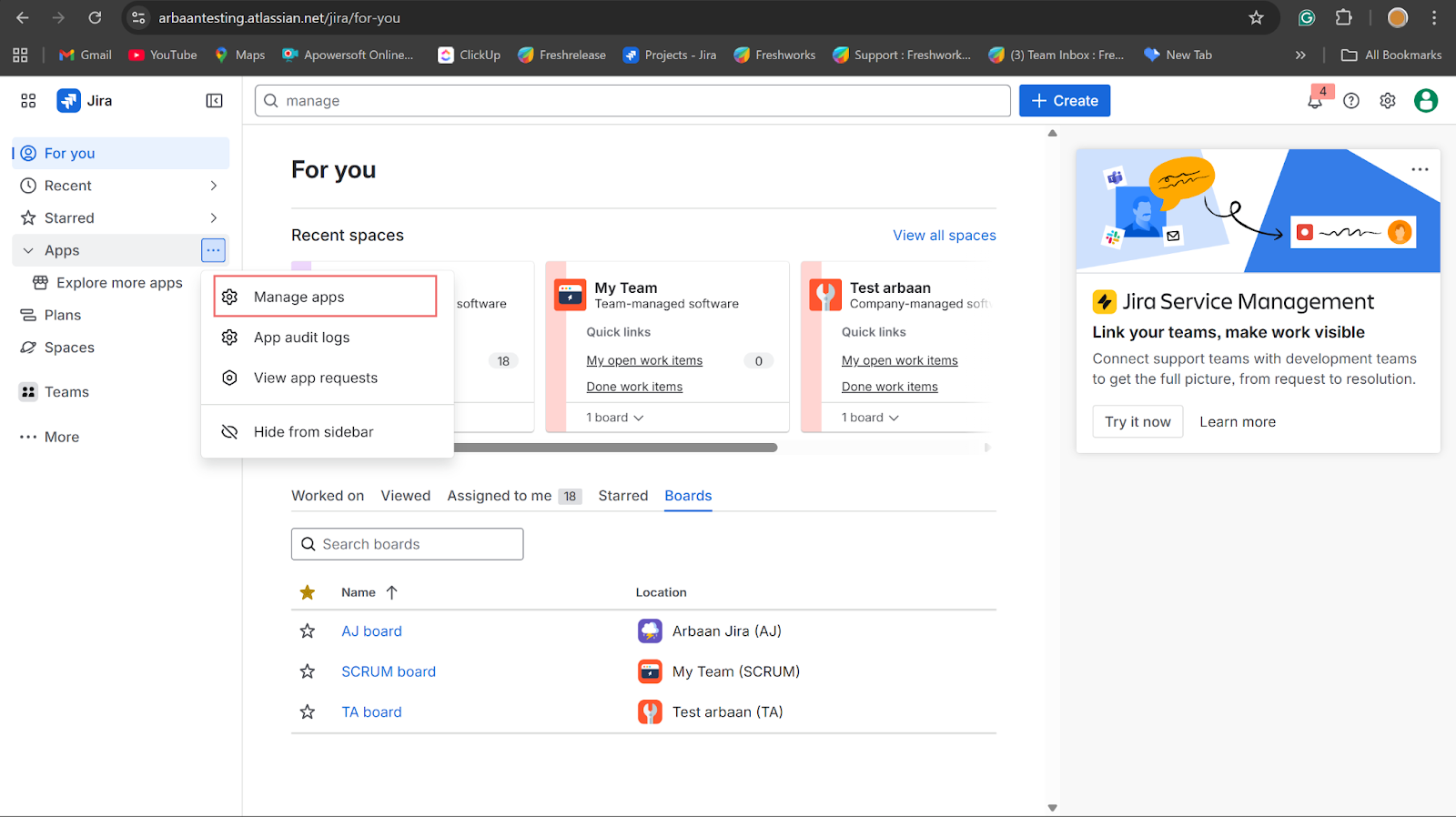Image resolution: width=1456 pixels, height=817 pixels.
Task: Open Plans in the sidebar
Action: point(120,316)
